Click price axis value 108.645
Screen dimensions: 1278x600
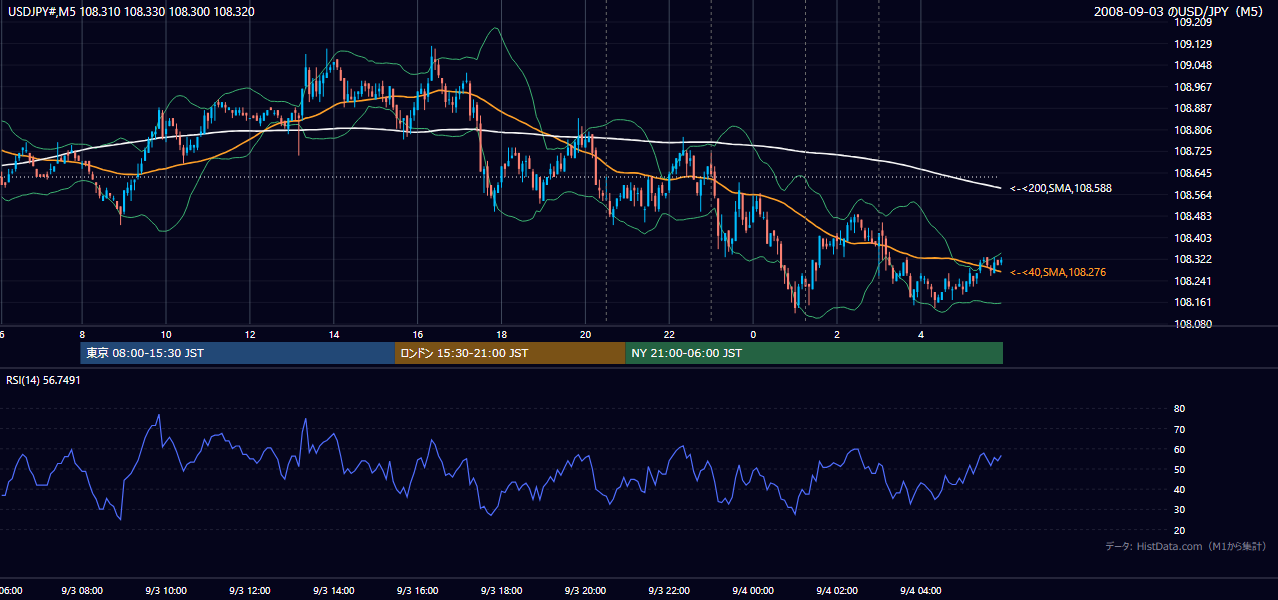[x=1193, y=173]
